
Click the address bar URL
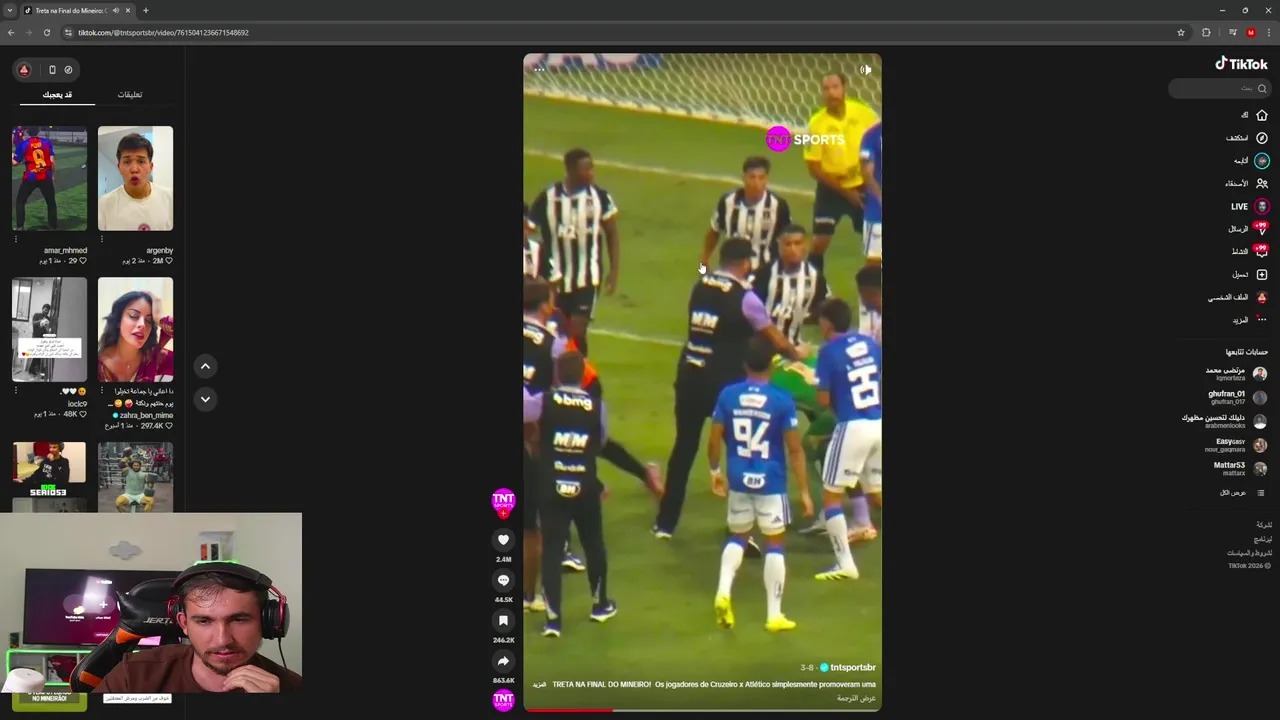(163, 33)
